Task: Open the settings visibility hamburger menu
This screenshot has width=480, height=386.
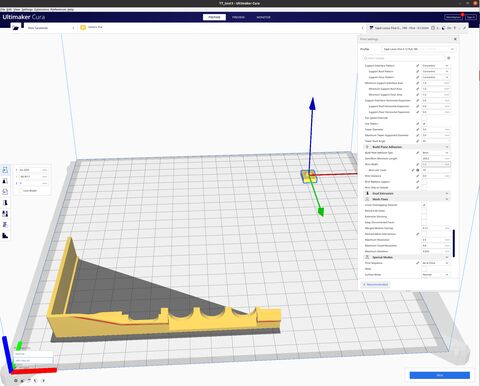Action: pos(449,58)
